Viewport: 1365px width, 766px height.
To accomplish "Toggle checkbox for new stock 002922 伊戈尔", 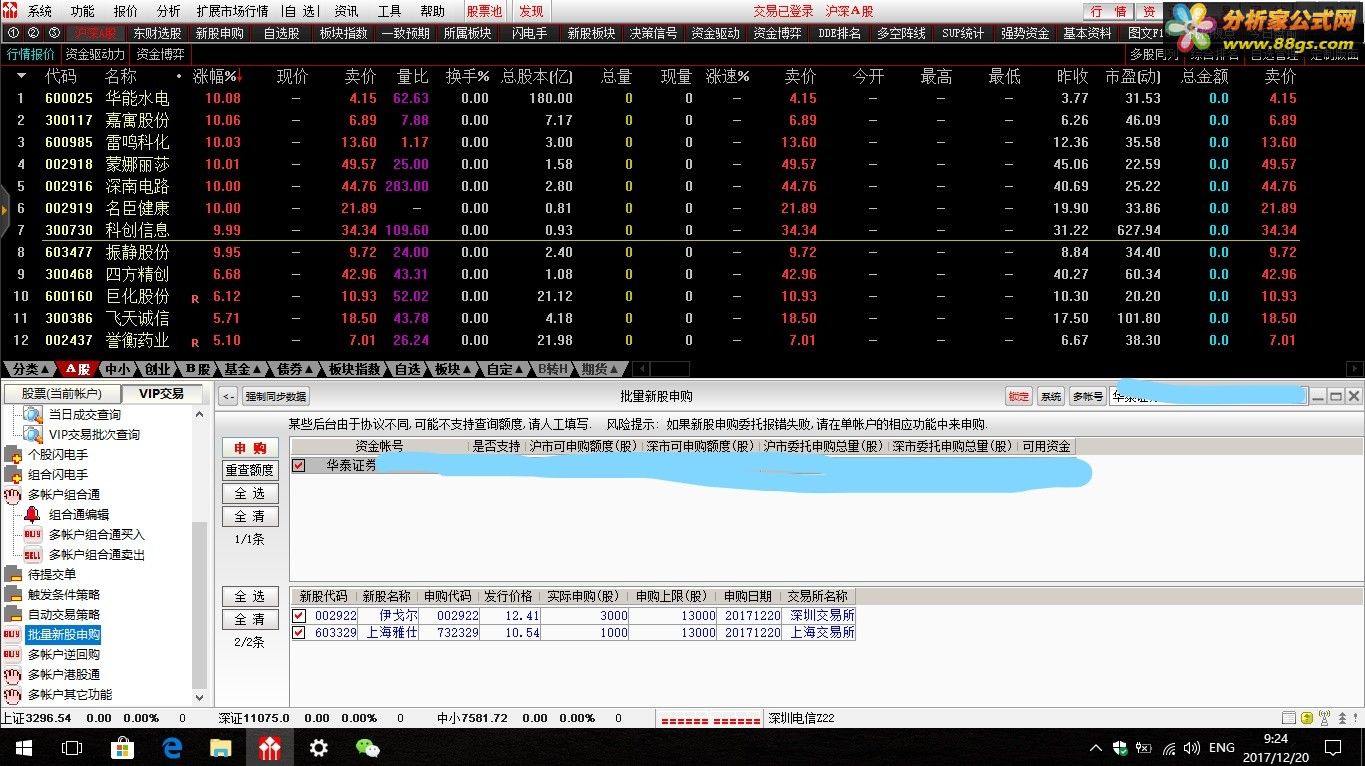I will point(298,615).
